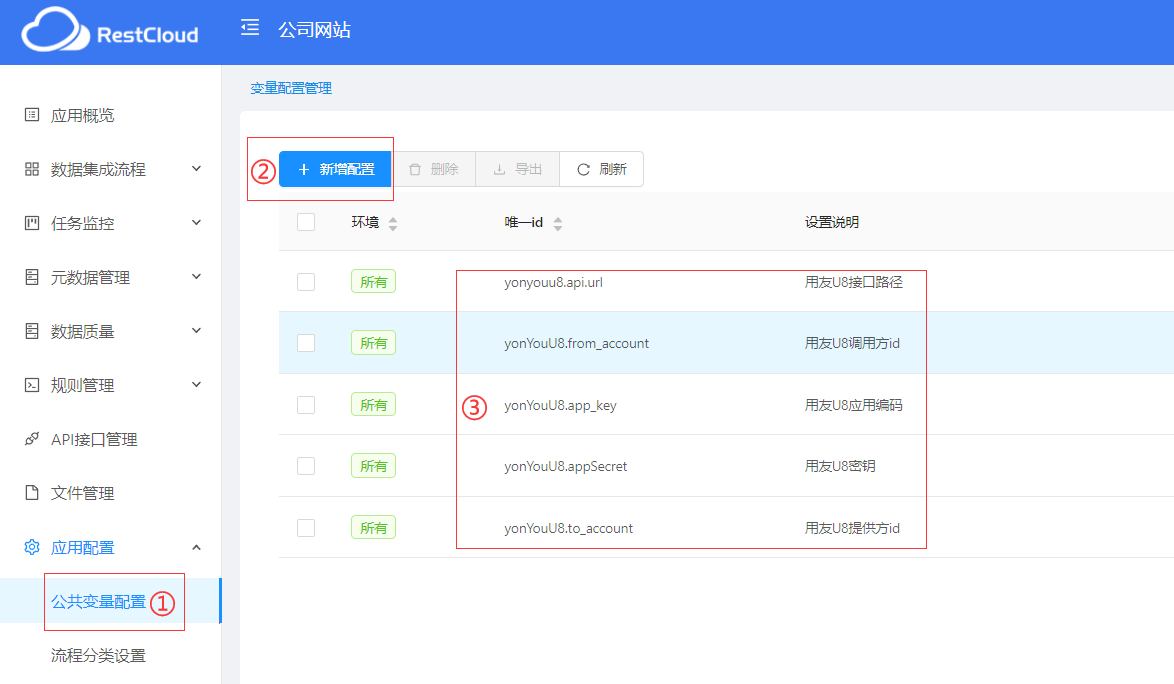
Task: Click the 新增配置 button
Action: point(335,169)
